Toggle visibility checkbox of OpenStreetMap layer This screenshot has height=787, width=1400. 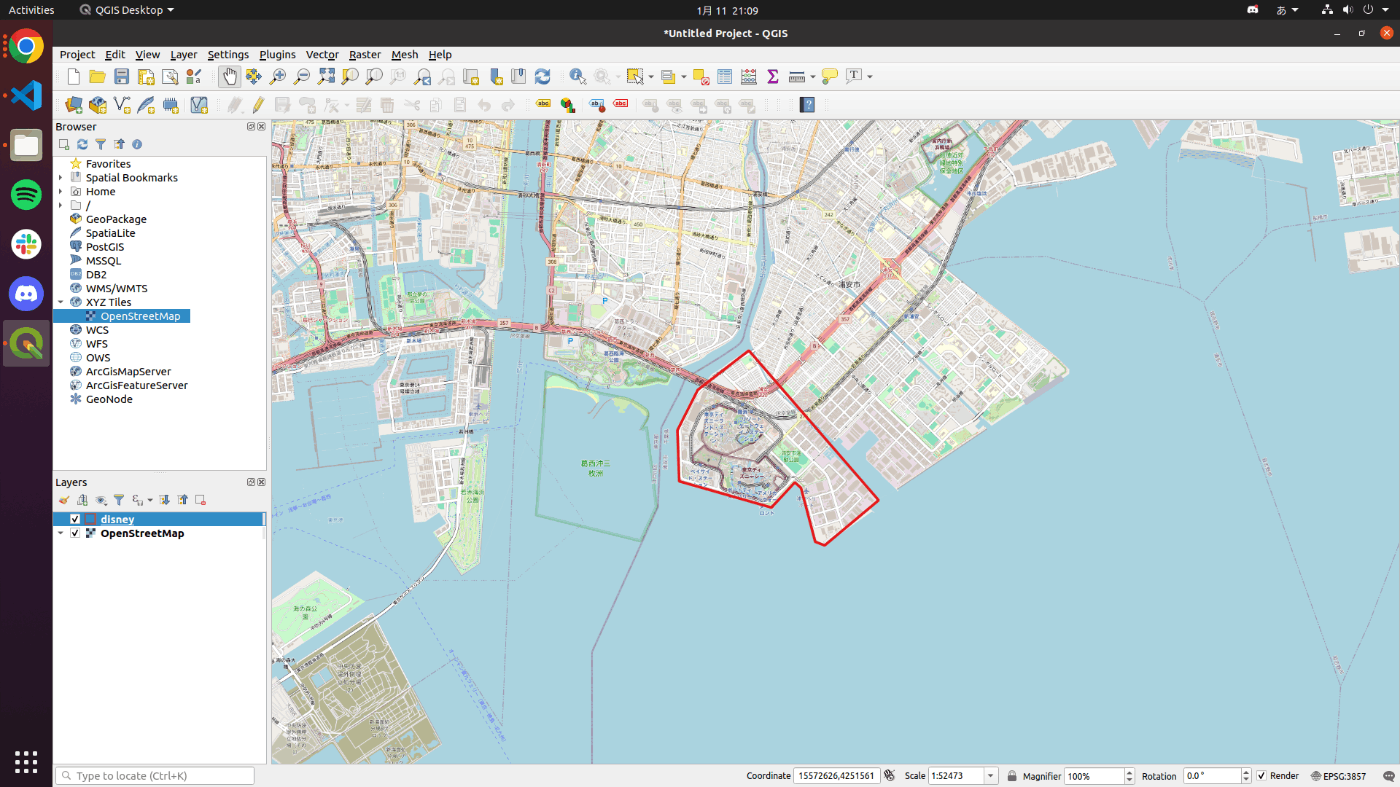[x=75, y=533]
